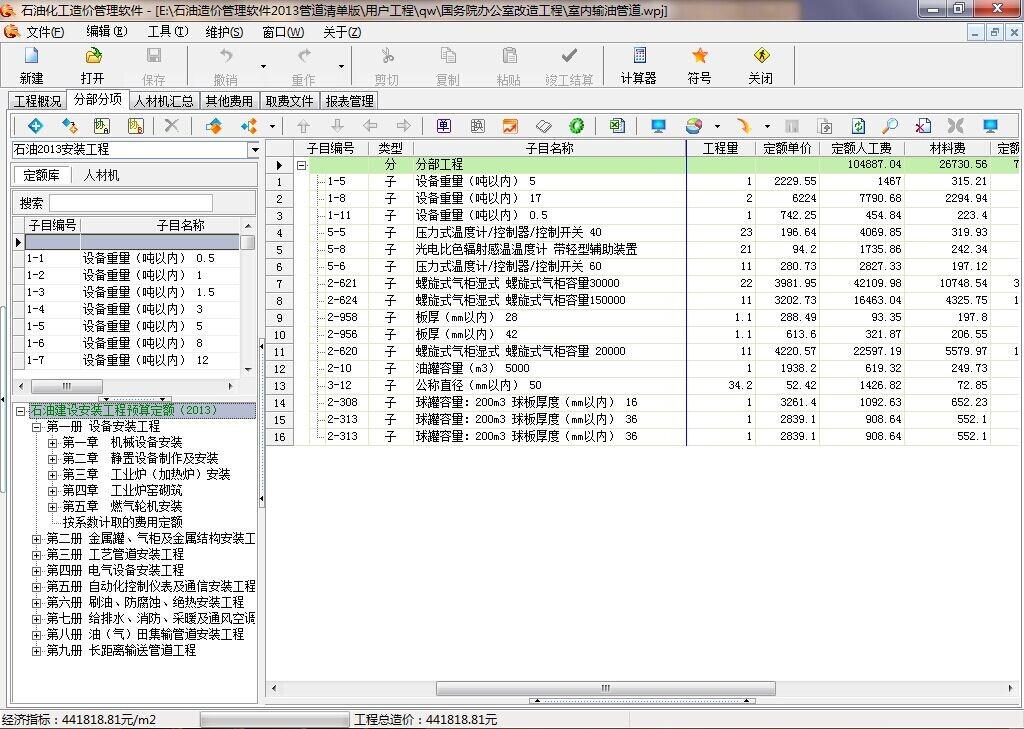
Task: Click the green circular gear icon
Action: point(576,125)
